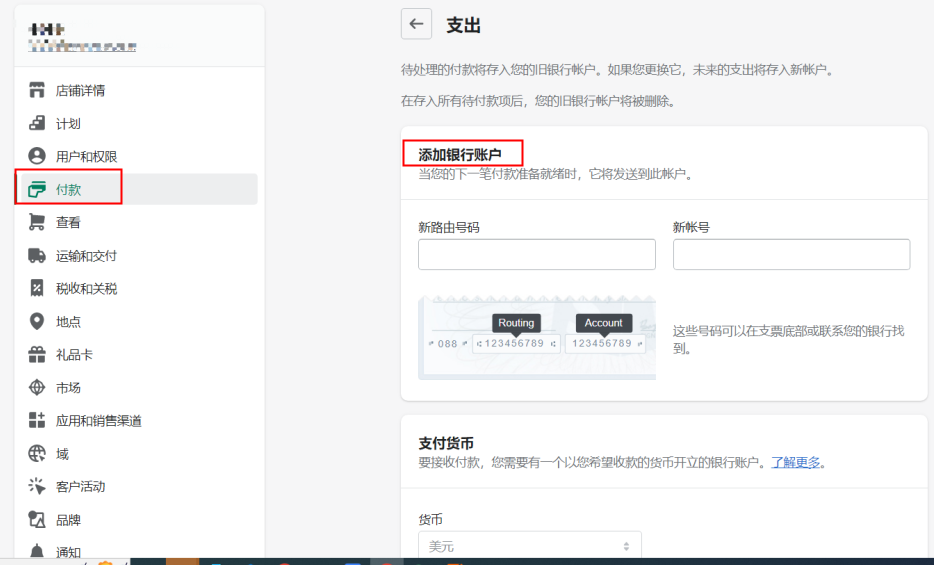Go to the 域 domains menu item
The height and width of the screenshot is (565, 939).
tap(62, 453)
